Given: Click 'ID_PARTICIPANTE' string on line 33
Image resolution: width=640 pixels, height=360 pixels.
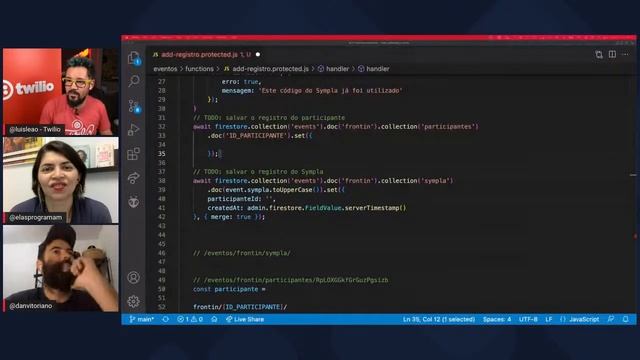Looking at the screenshot, I should point(257,136).
